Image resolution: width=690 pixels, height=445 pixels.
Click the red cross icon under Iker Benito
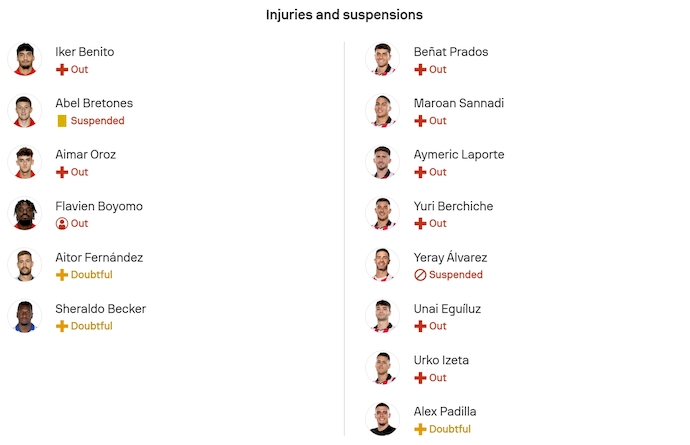pyautogui.click(x=62, y=70)
